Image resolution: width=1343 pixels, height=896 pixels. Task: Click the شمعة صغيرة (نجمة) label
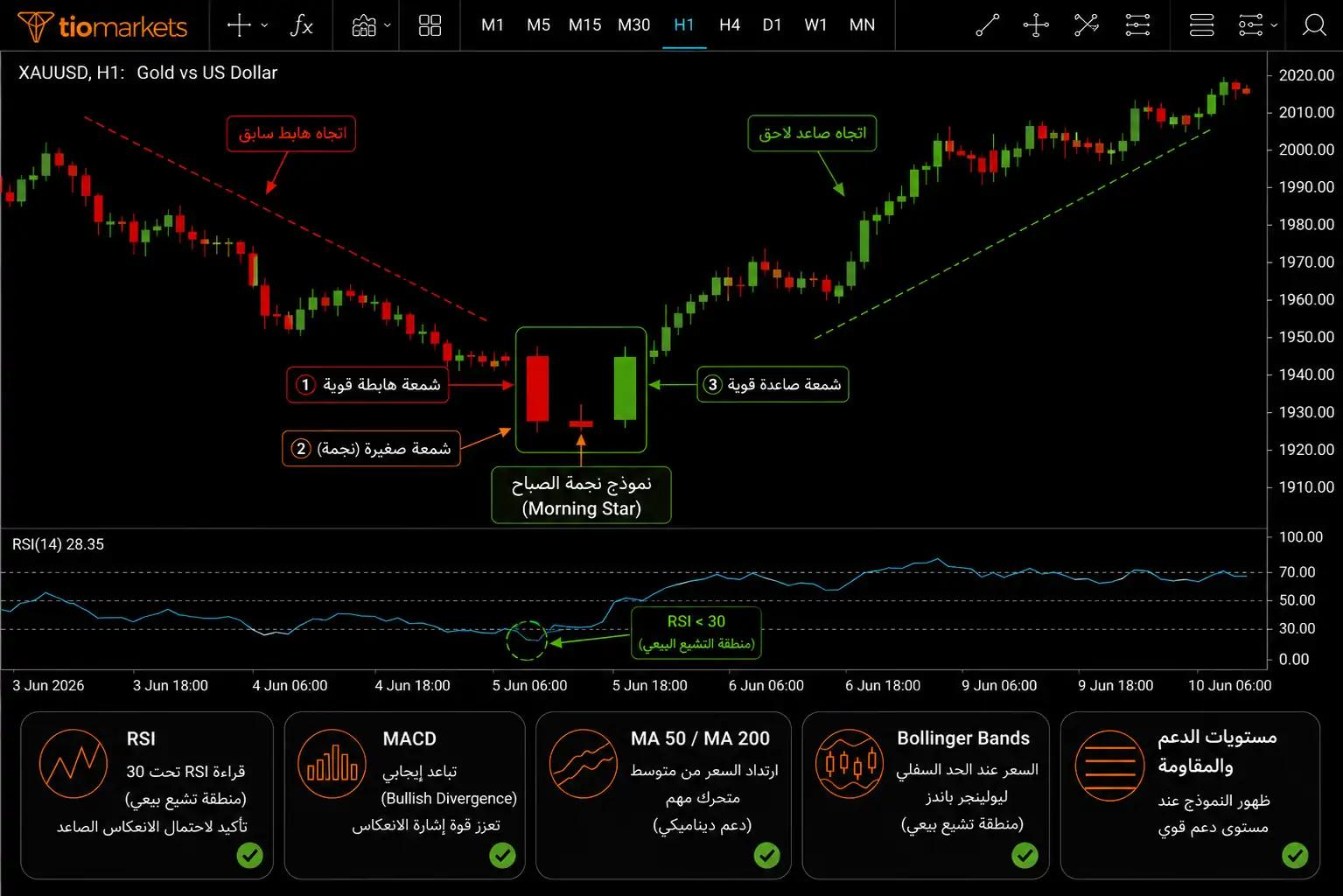pos(371,448)
